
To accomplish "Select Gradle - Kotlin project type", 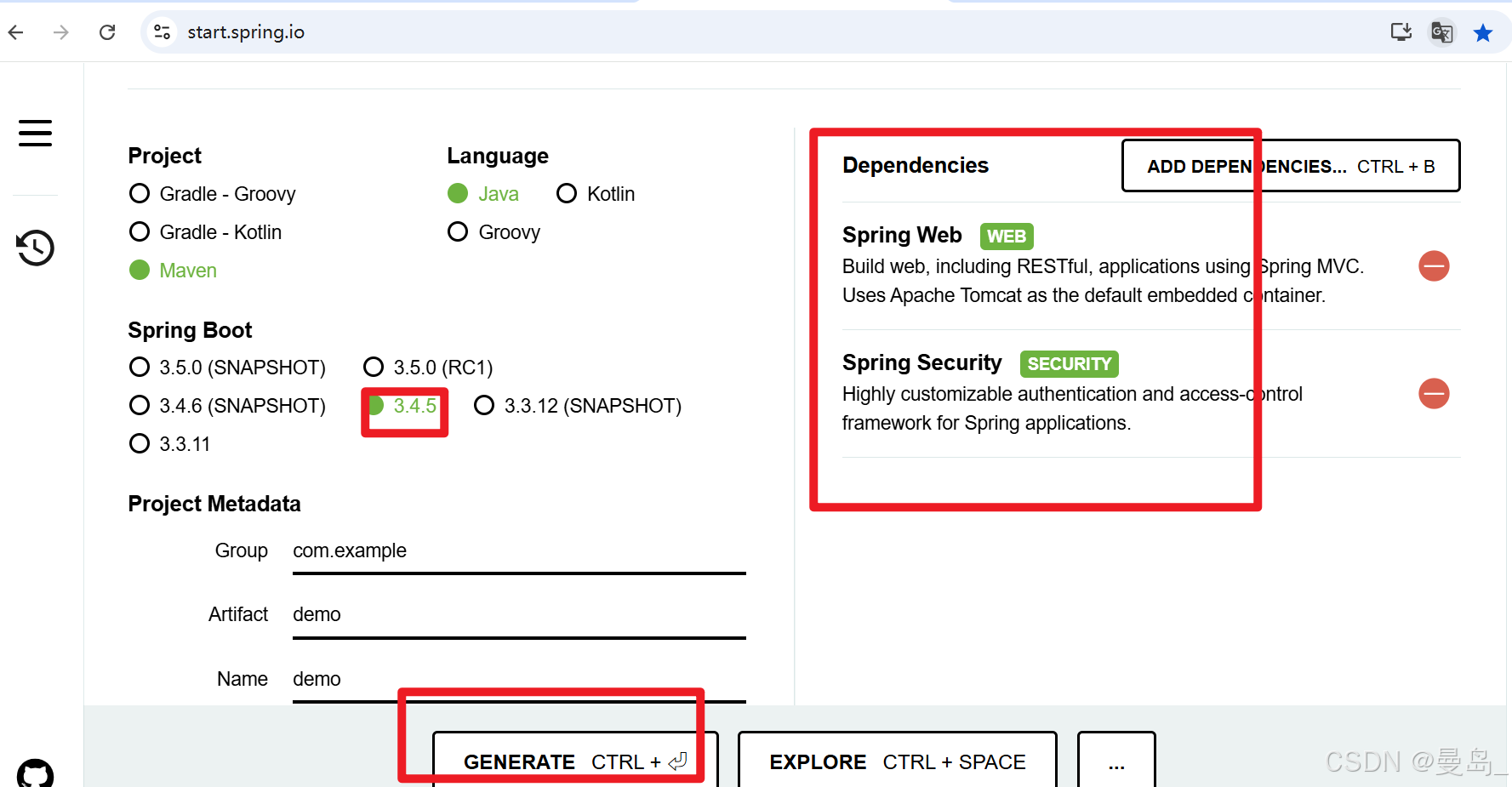I will click(x=205, y=232).
